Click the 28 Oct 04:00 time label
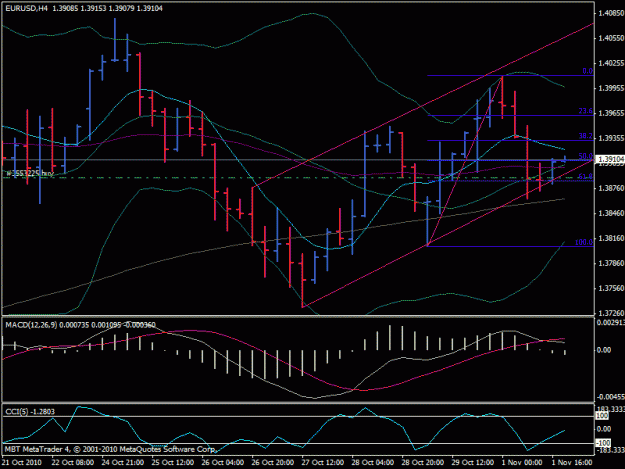 pos(372,463)
